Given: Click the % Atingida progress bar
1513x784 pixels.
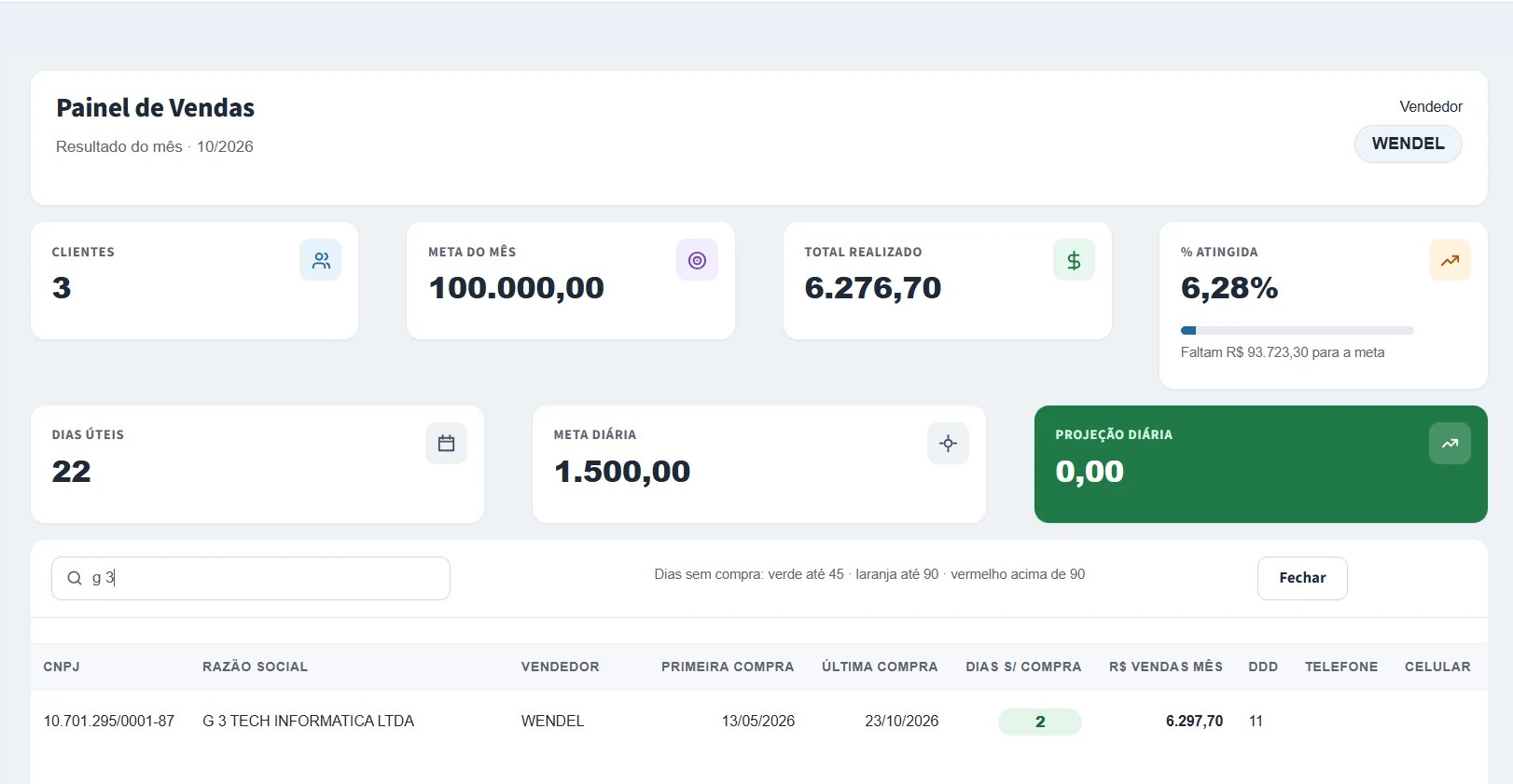Looking at the screenshot, I should (x=1297, y=330).
